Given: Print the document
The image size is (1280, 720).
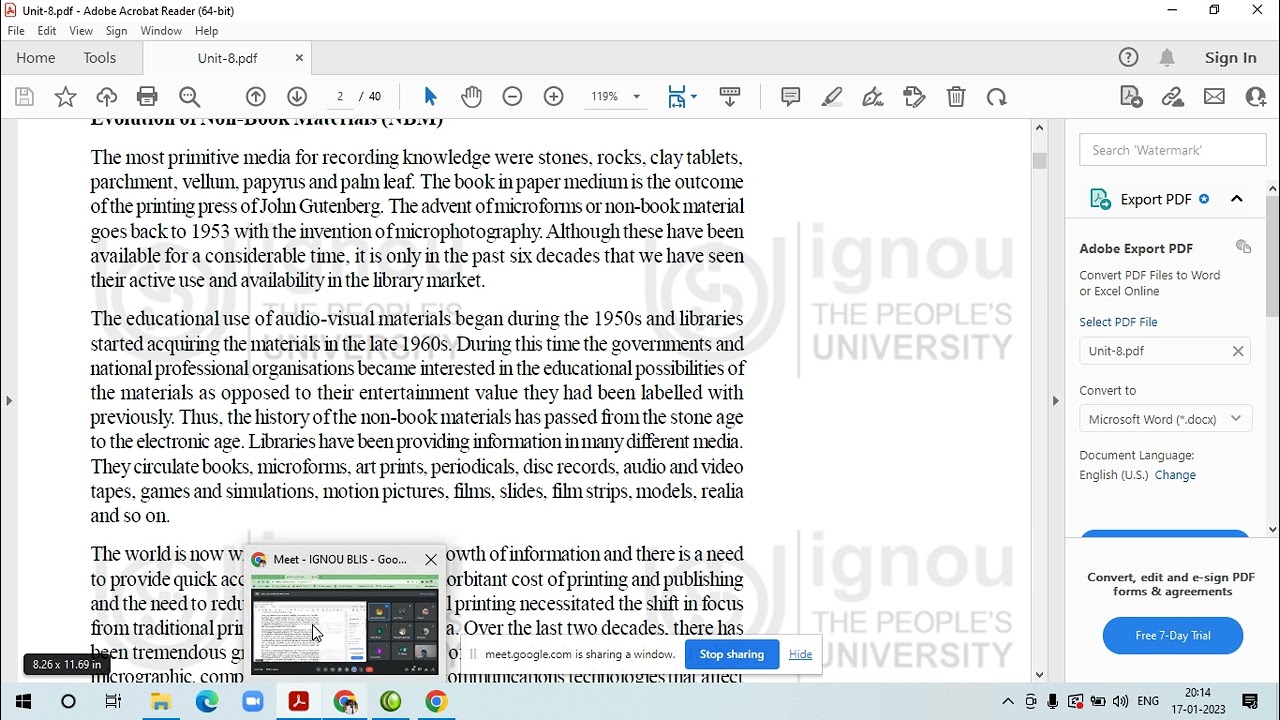Looking at the screenshot, I should (147, 97).
